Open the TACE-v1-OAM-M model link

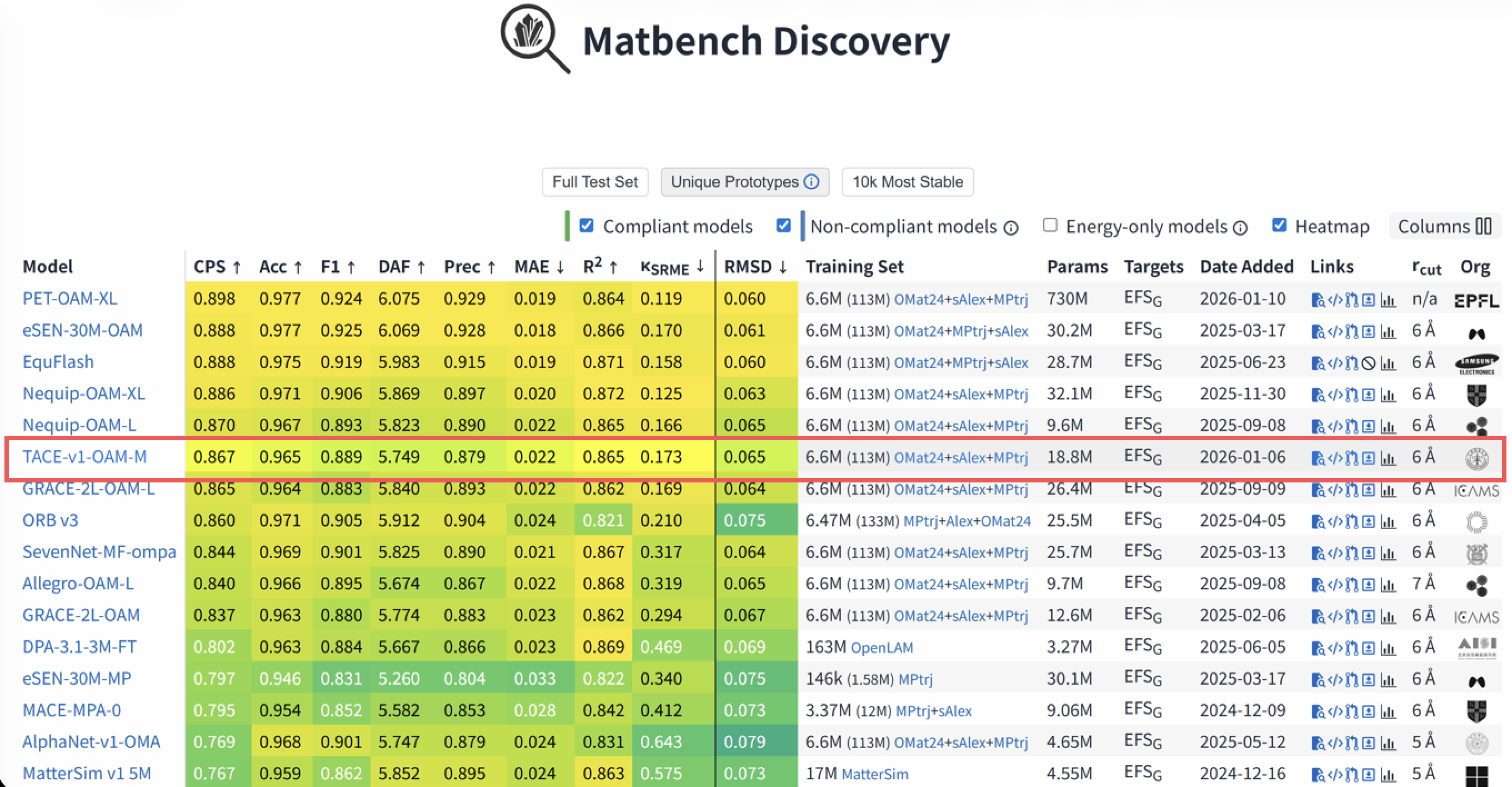click(84, 457)
